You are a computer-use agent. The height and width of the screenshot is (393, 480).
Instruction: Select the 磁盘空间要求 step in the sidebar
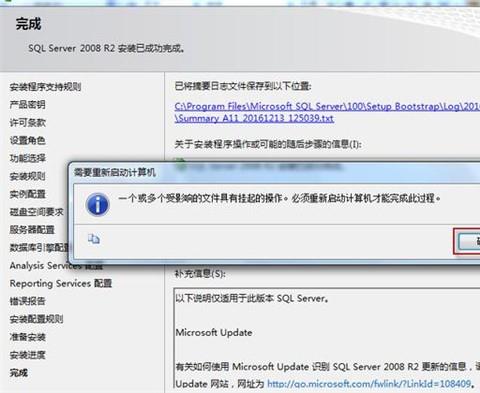click(36, 212)
